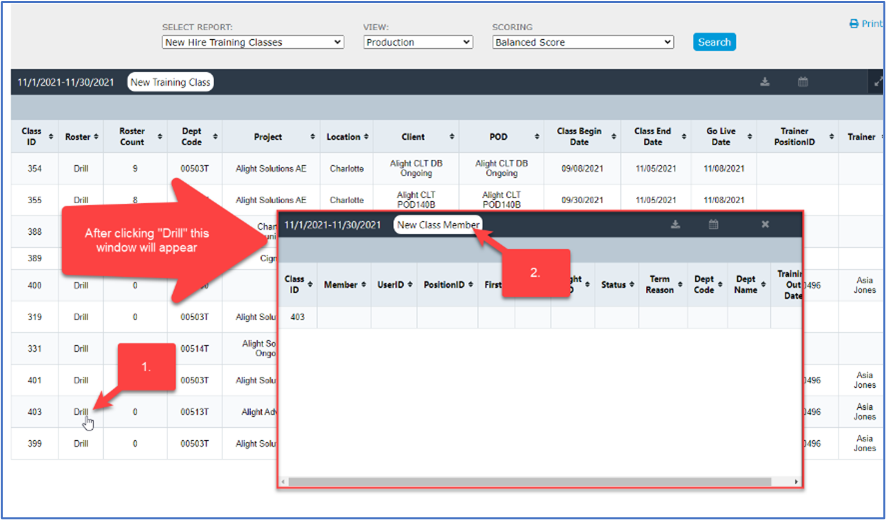Click the New Training Class button
Viewport: 886px width, 520px height.
(171, 82)
